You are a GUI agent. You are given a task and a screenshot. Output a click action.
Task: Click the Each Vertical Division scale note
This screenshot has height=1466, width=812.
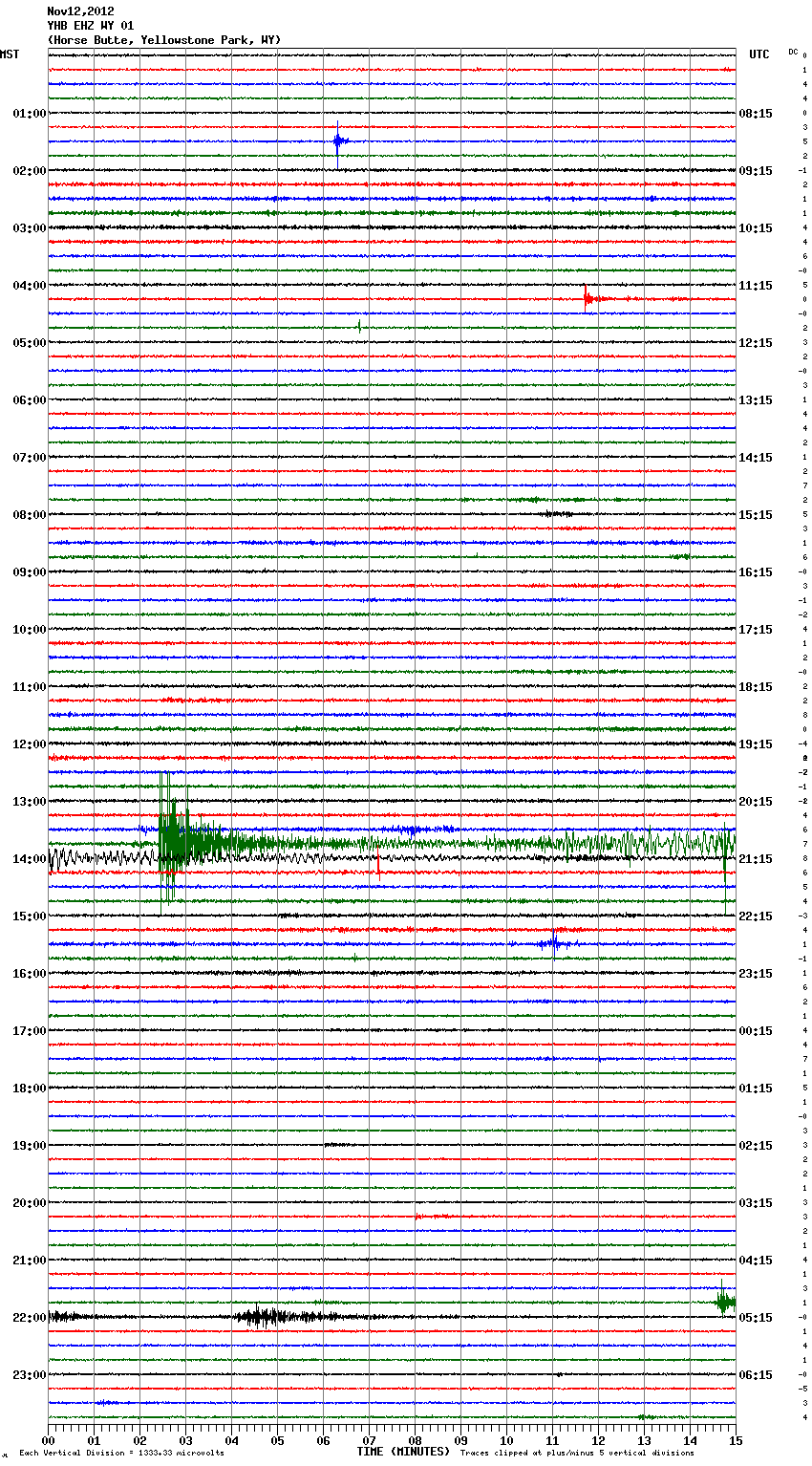(x=121, y=1453)
